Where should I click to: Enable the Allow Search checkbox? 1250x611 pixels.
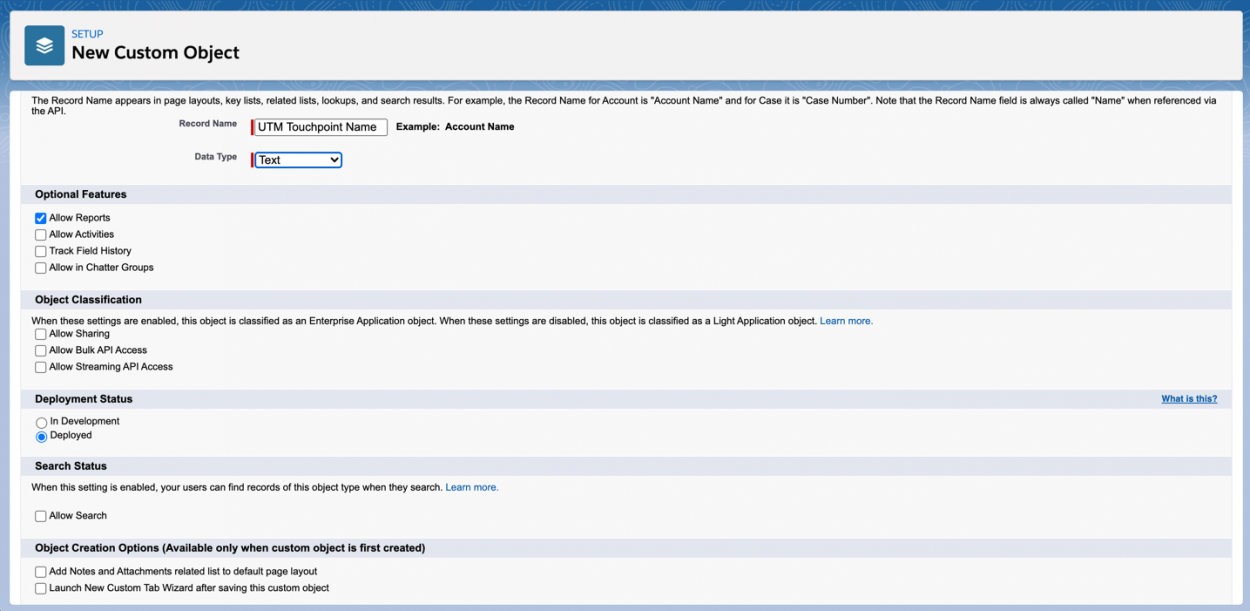[41, 517]
